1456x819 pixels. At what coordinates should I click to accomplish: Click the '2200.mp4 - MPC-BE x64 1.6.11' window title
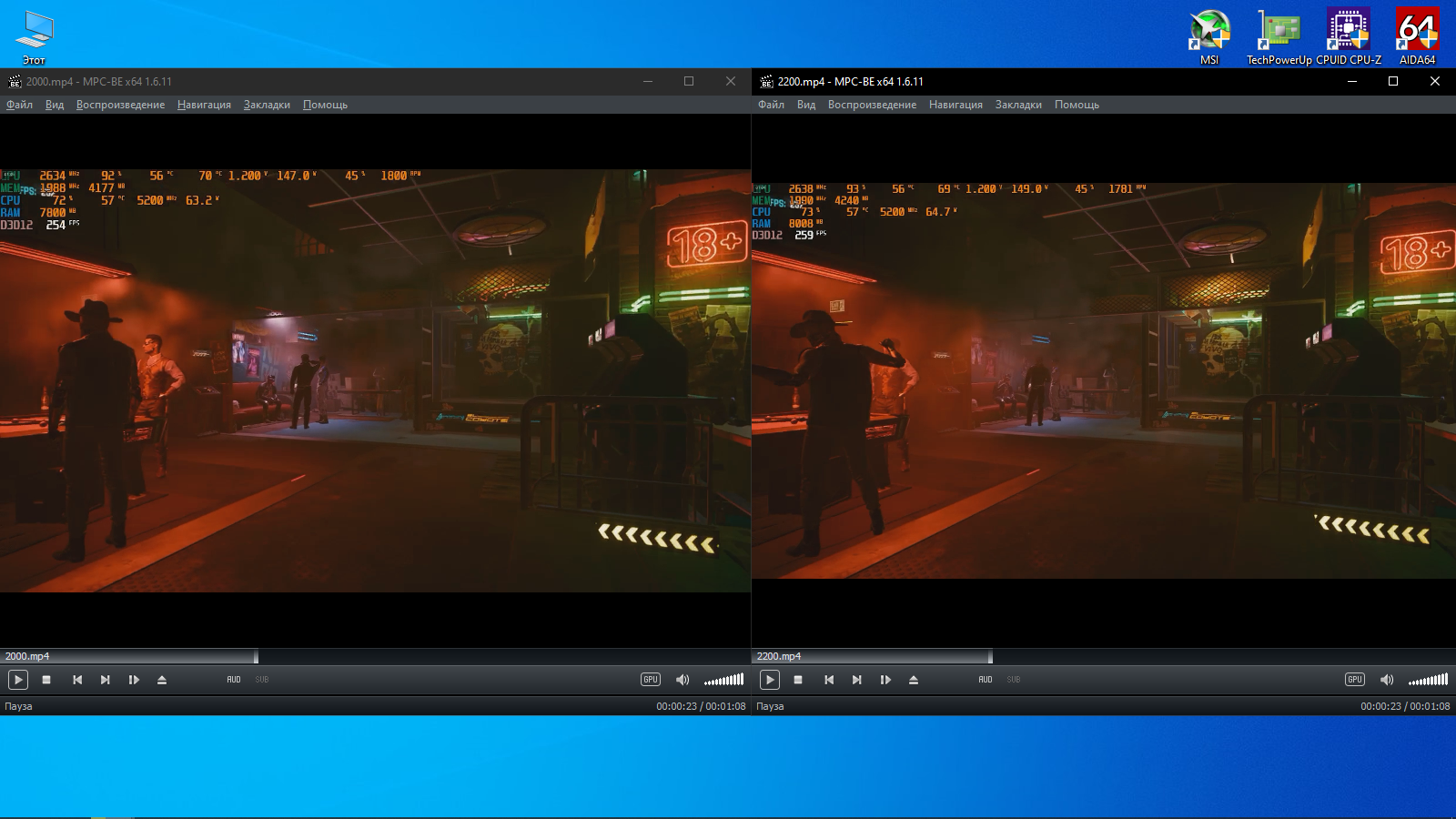(x=851, y=81)
